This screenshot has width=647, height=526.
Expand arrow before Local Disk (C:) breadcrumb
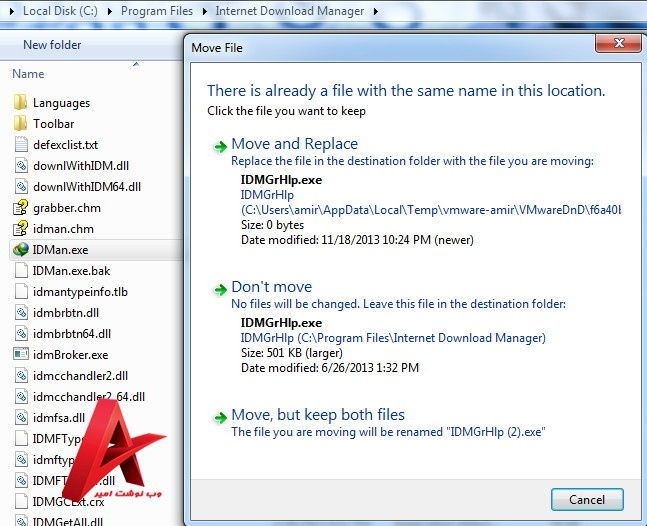pos(12,11)
